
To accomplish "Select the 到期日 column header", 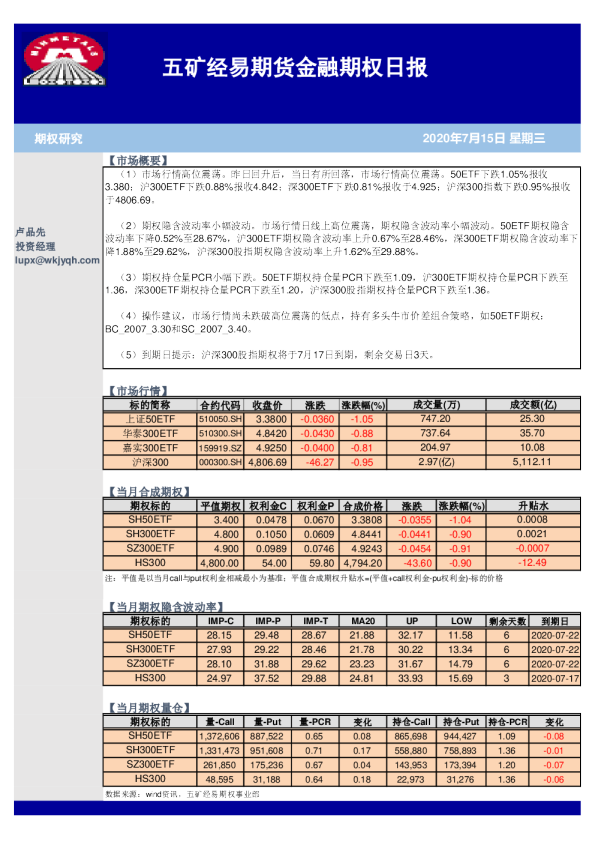I will [x=555, y=621].
